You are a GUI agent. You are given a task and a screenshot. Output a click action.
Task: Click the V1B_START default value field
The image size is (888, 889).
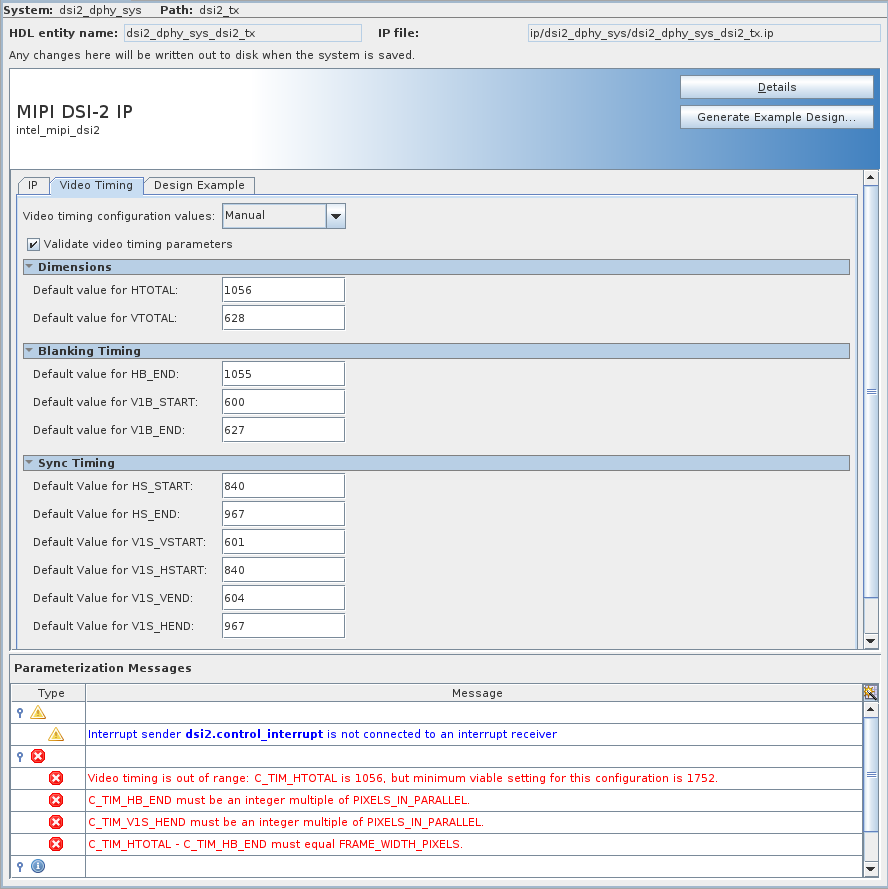pyautogui.click(x=284, y=402)
